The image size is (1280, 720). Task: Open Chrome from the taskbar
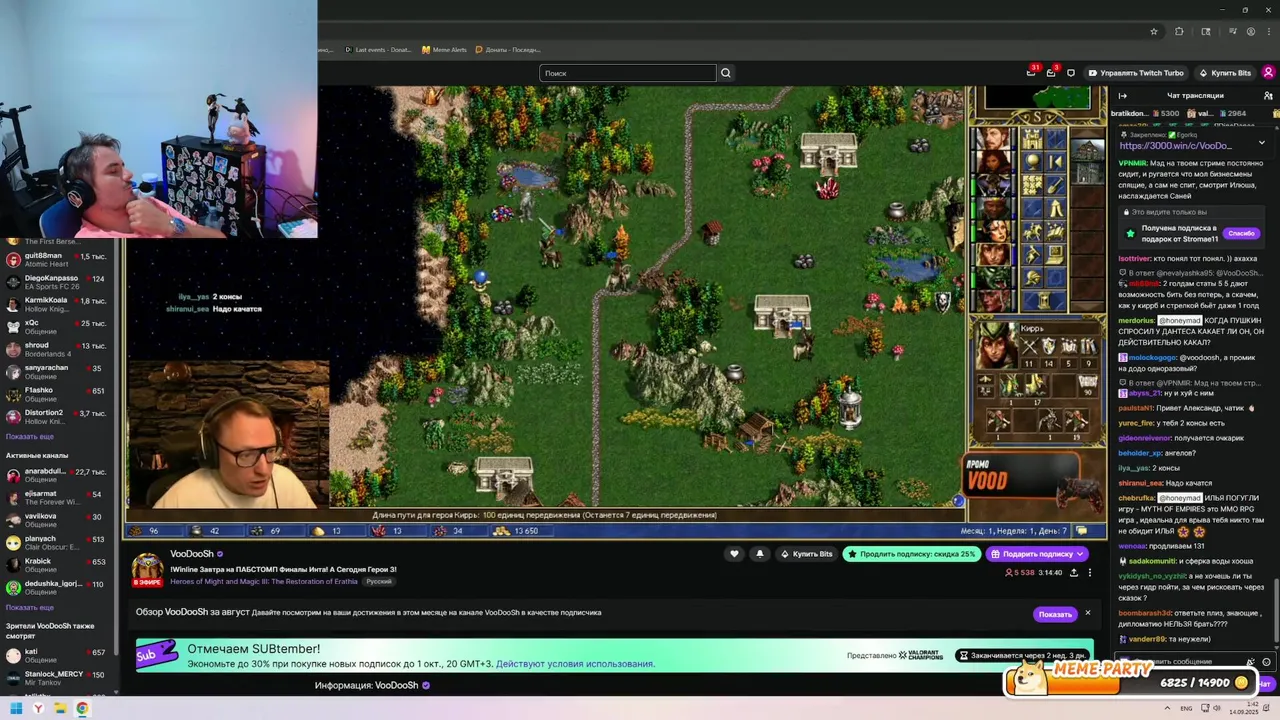[x=82, y=708]
